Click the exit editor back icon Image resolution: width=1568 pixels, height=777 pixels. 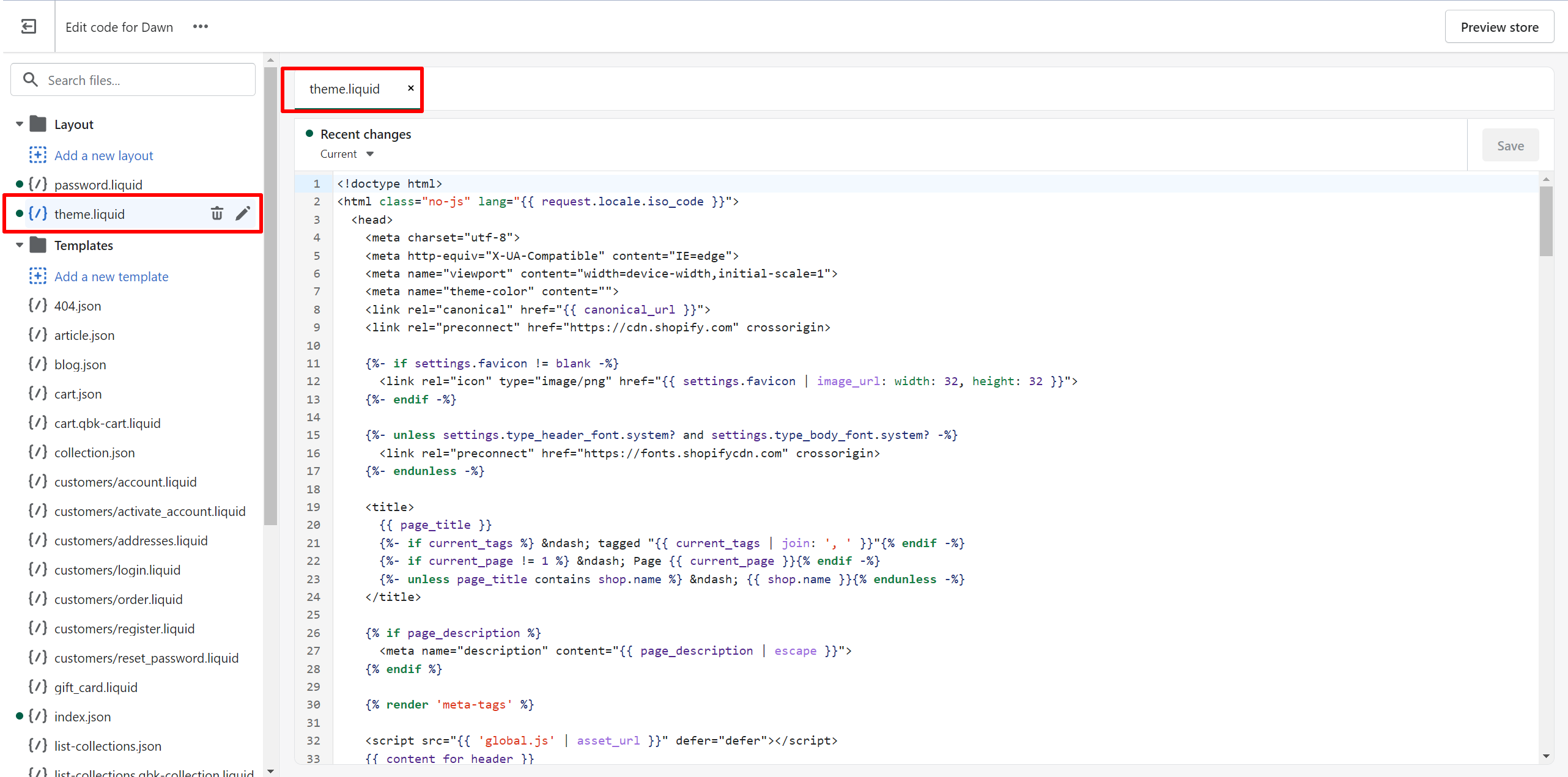28,27
